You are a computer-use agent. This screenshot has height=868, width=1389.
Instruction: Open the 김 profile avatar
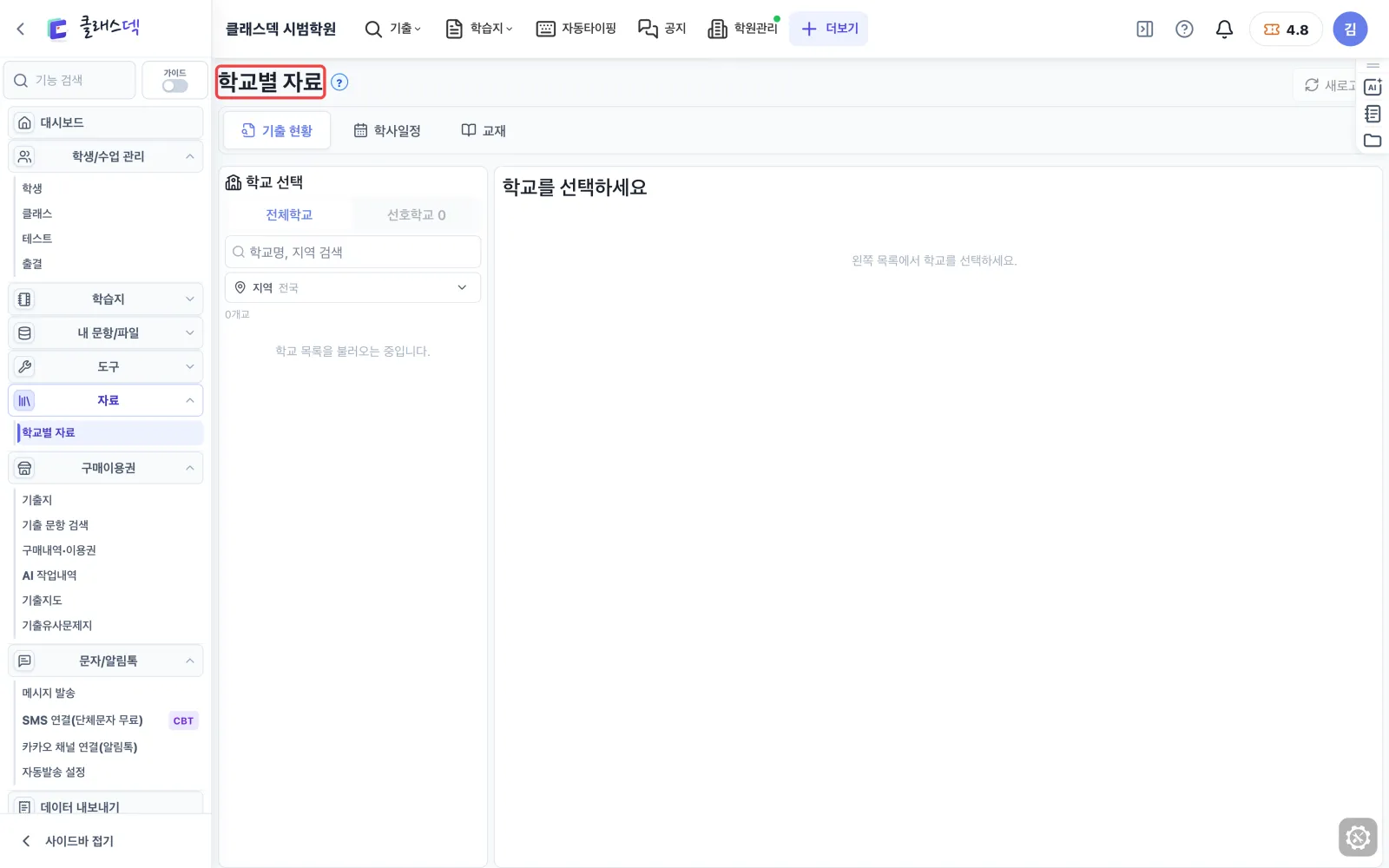tap(1350, 29)
